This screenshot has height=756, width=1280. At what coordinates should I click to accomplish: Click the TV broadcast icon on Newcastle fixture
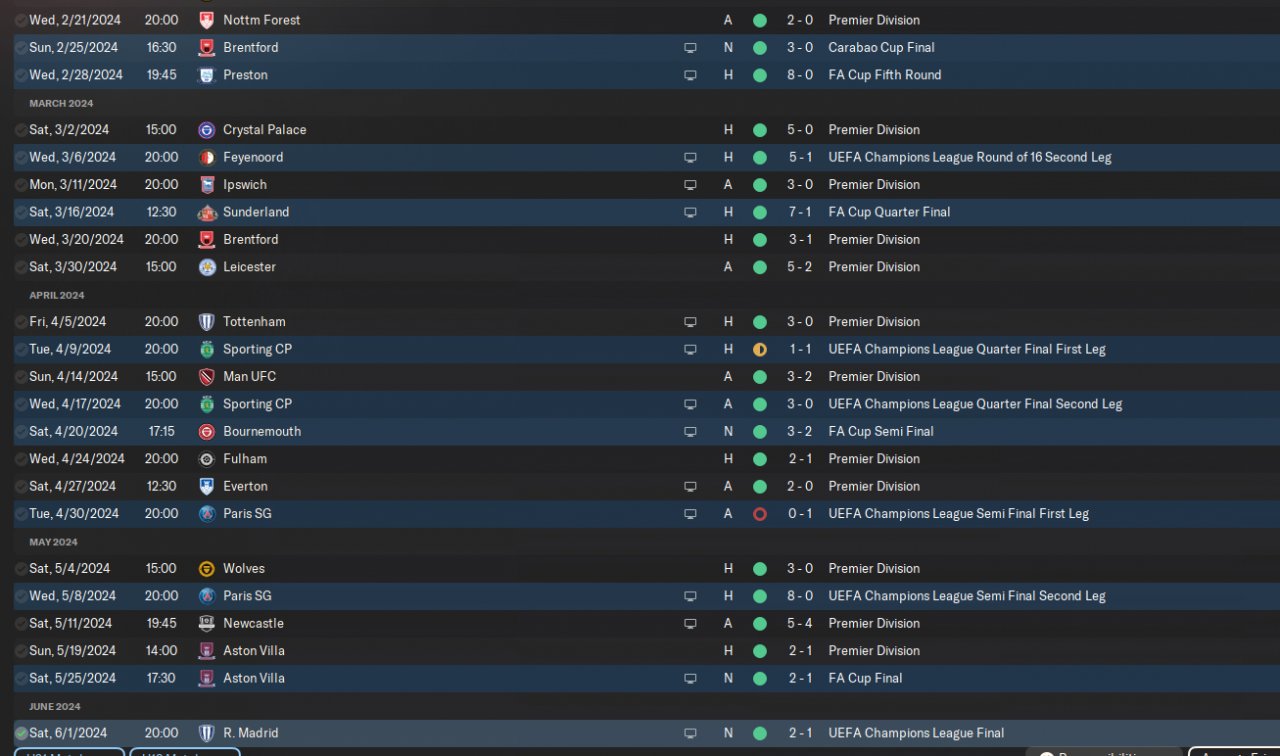[x=690, y=623]
